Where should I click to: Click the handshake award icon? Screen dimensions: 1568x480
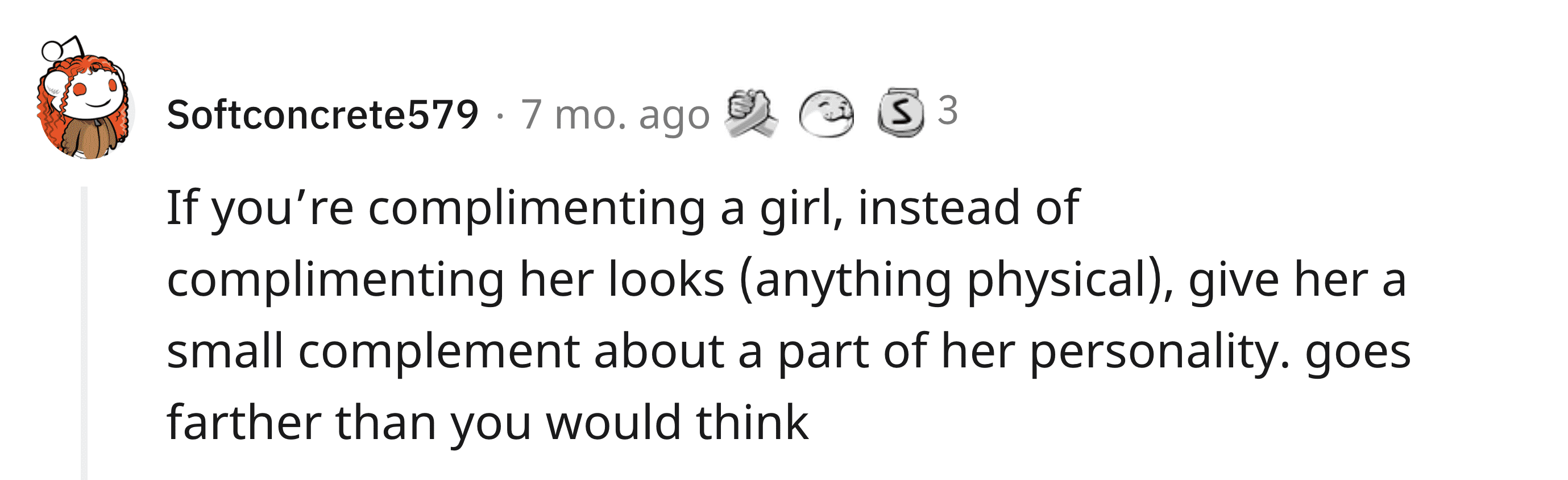coord(751,113)
